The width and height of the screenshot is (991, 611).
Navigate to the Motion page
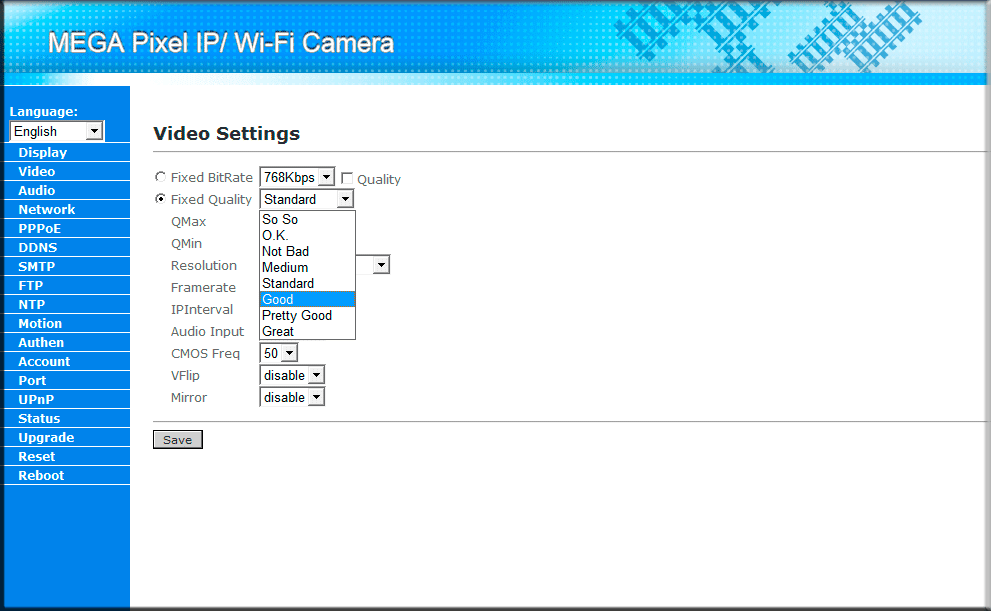tap(40, 324)
